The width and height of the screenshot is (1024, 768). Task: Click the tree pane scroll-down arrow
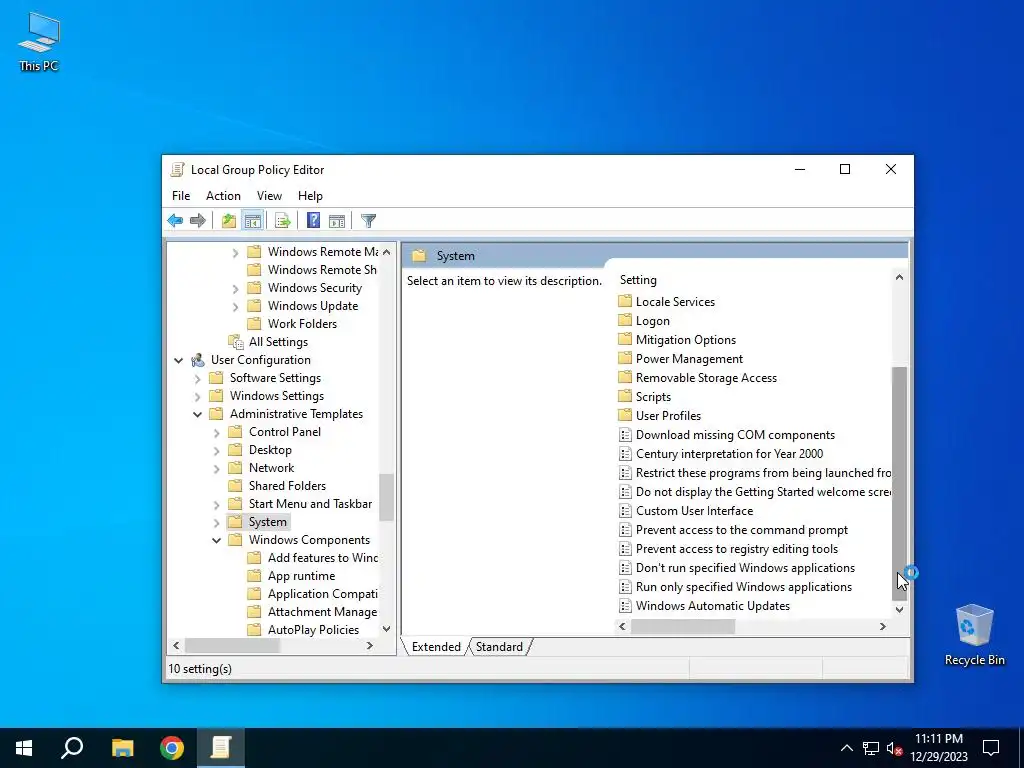pos(387,629)
